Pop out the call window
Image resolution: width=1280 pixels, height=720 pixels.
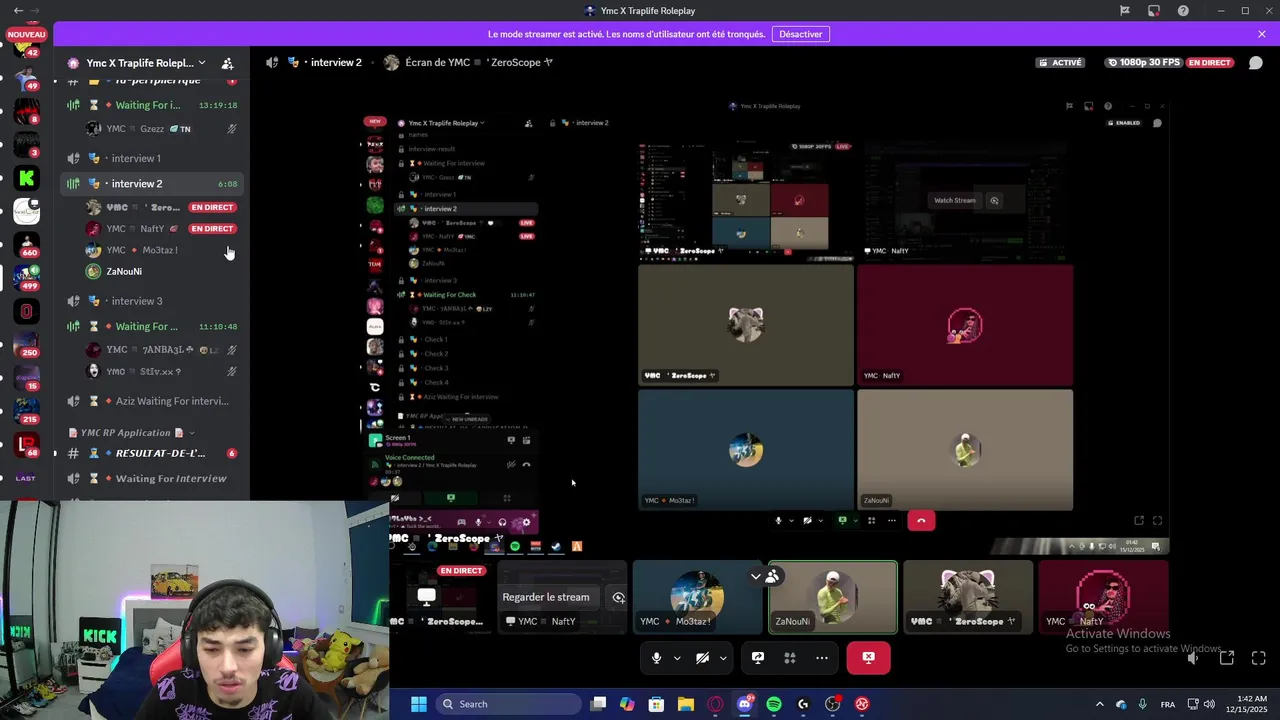pyautogui.click(x=1227, y=658)
